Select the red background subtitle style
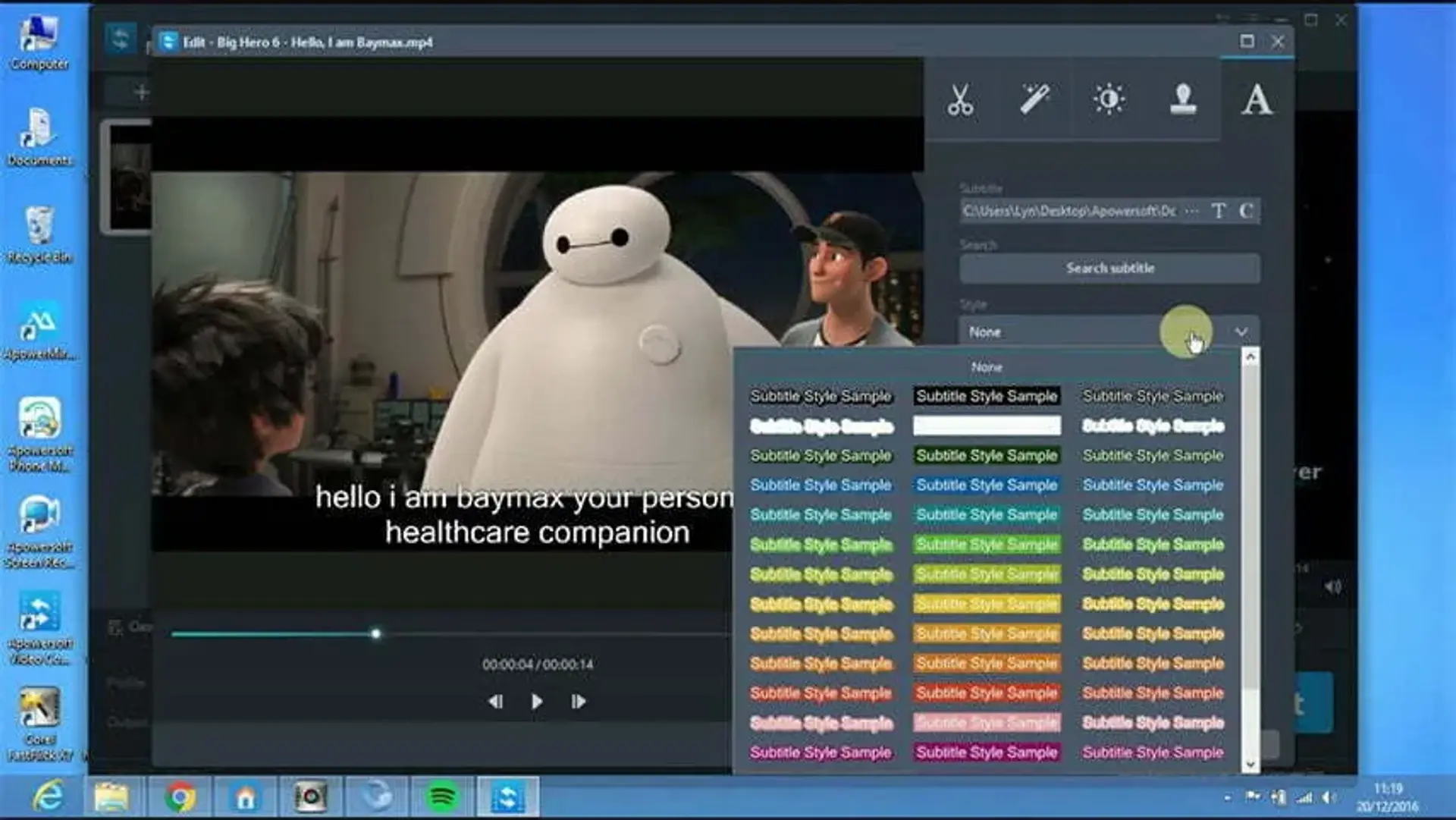The width and height of the screenshot is (1456, 820). (987, 693)
